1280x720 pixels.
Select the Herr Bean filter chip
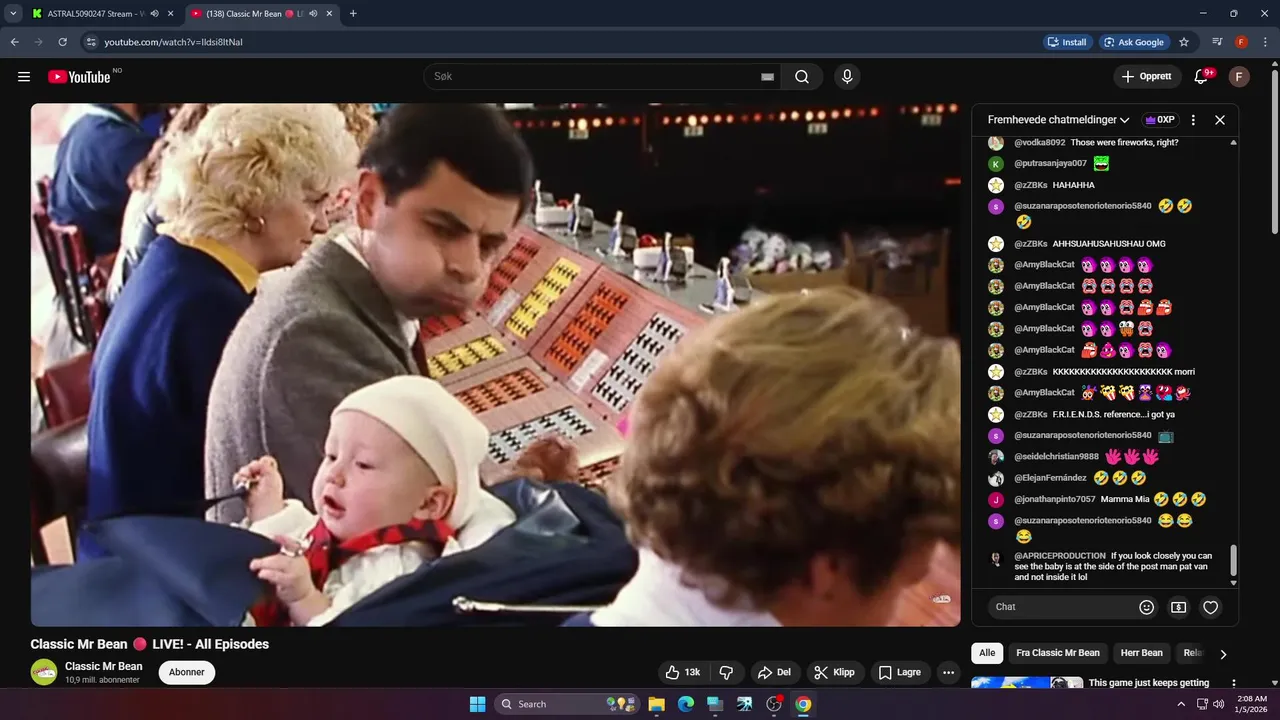[1141, 653]
